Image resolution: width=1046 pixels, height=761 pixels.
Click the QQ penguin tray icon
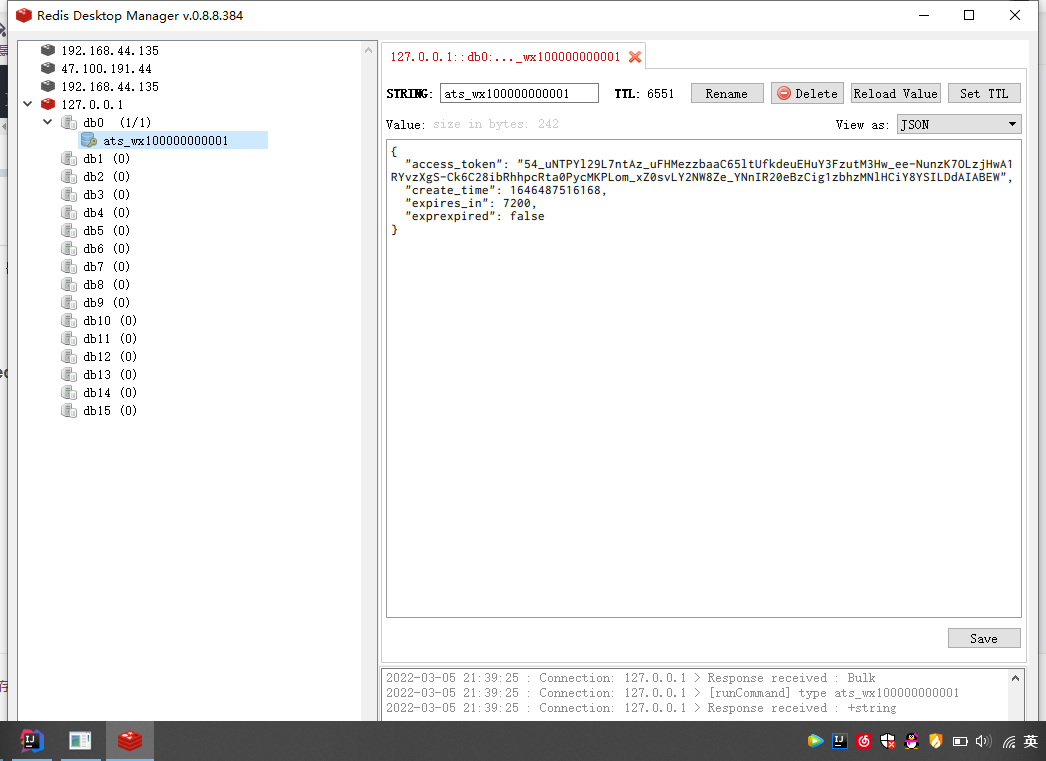(911, 741)
